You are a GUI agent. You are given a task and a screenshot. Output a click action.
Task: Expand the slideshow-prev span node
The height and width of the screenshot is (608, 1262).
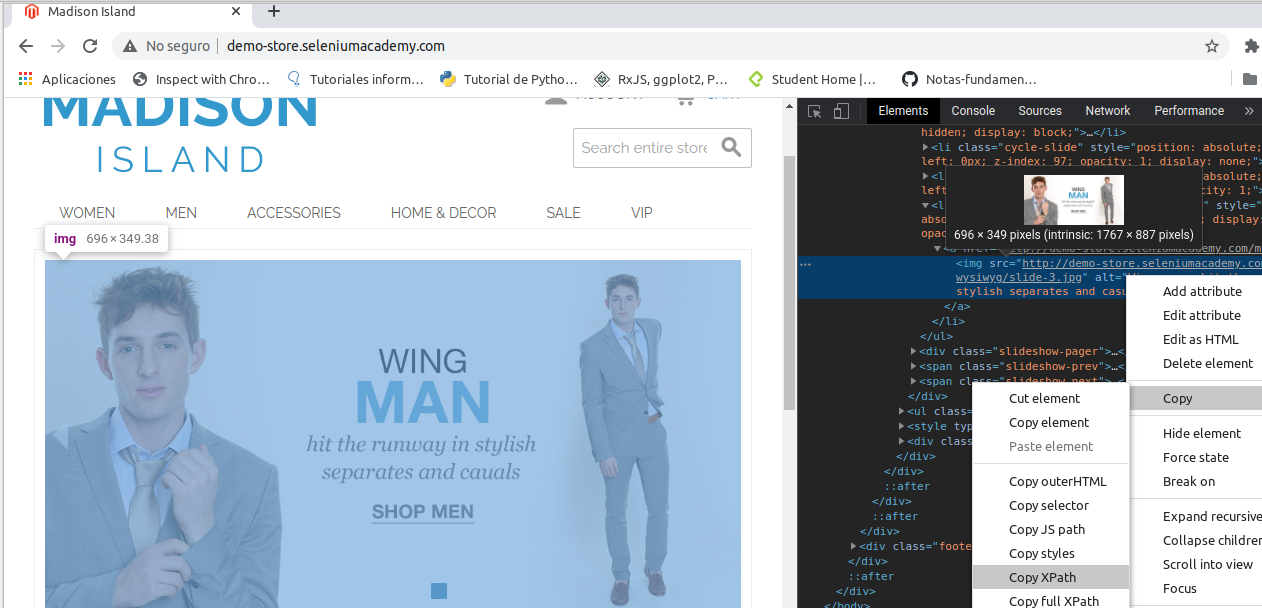pos(914,366)
